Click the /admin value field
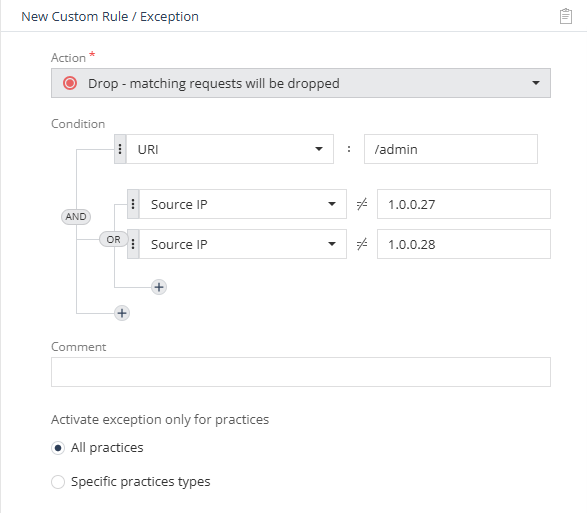 point(451,149)
